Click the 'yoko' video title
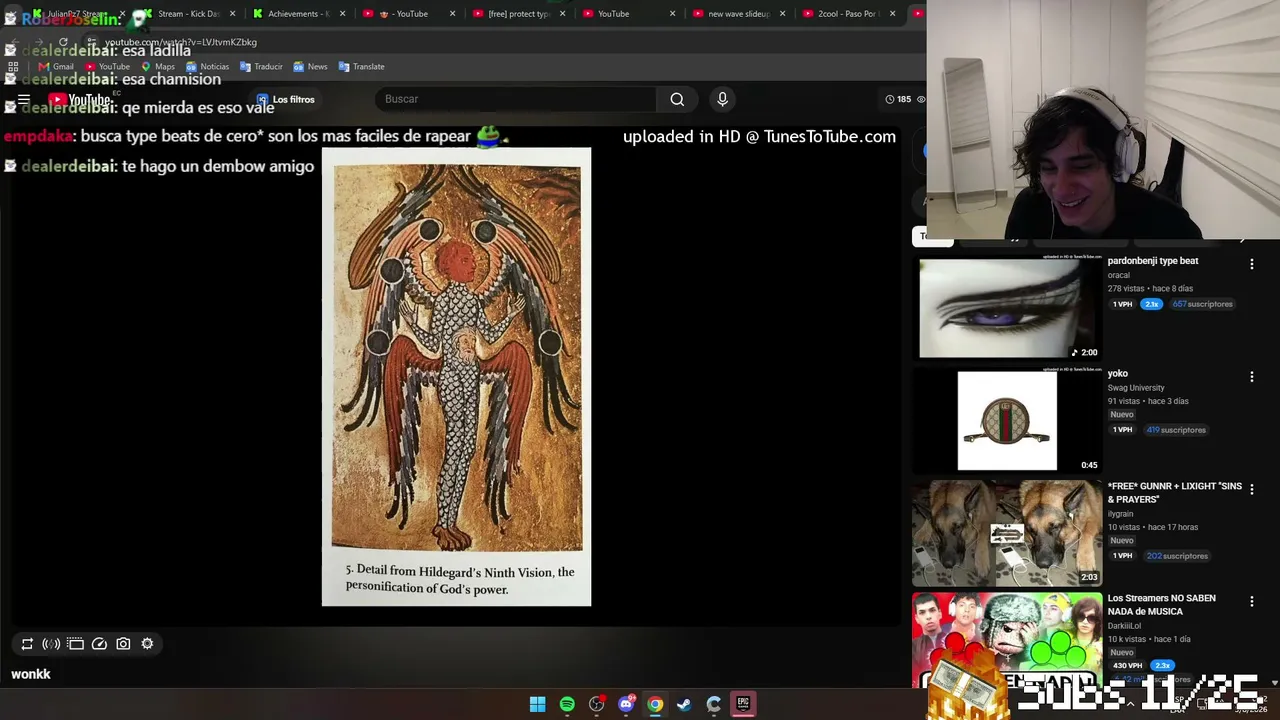This screenshot has height=720, width=1280. pos(1118,374)
